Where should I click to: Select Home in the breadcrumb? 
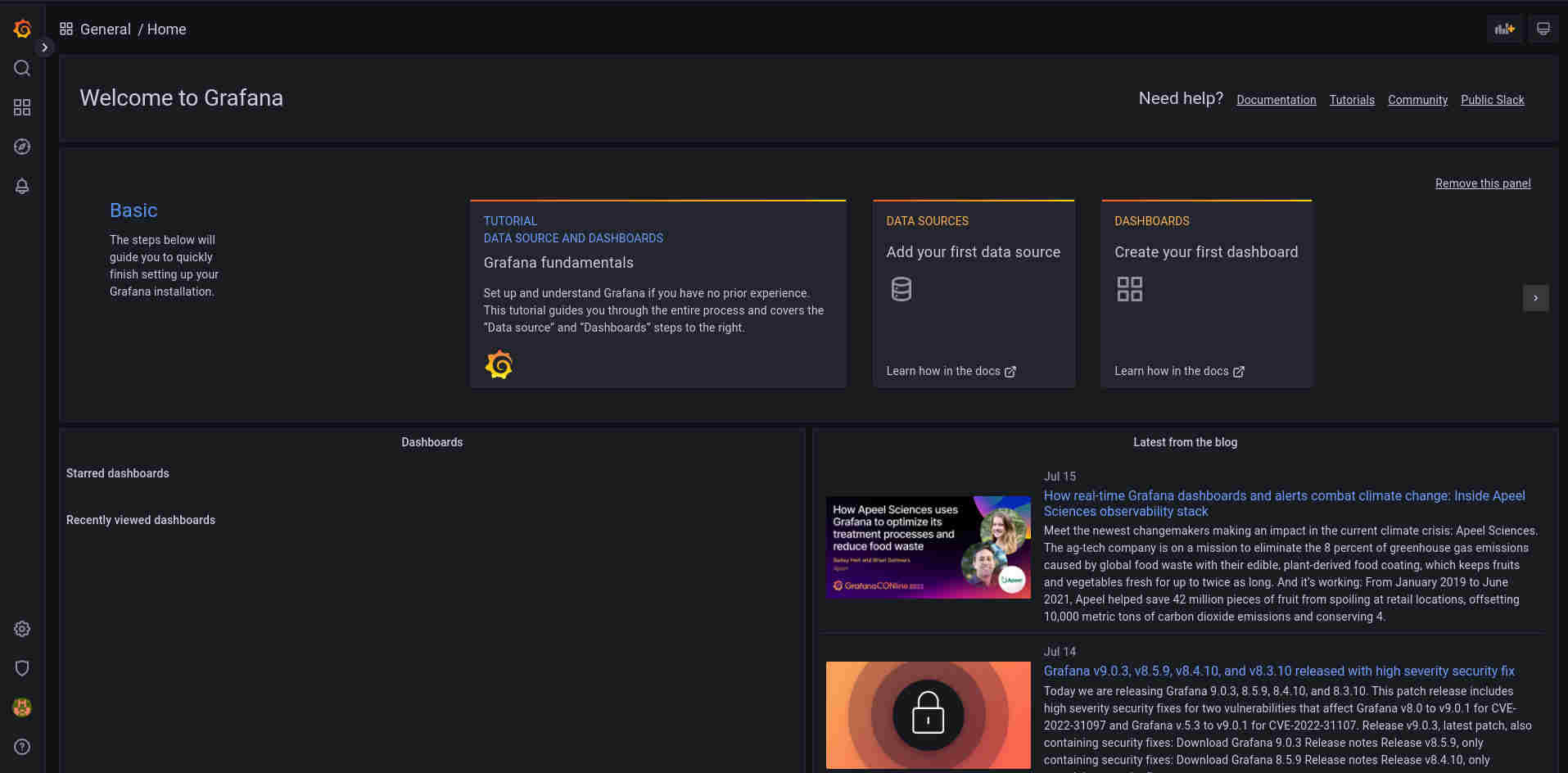tap(166, 29)
